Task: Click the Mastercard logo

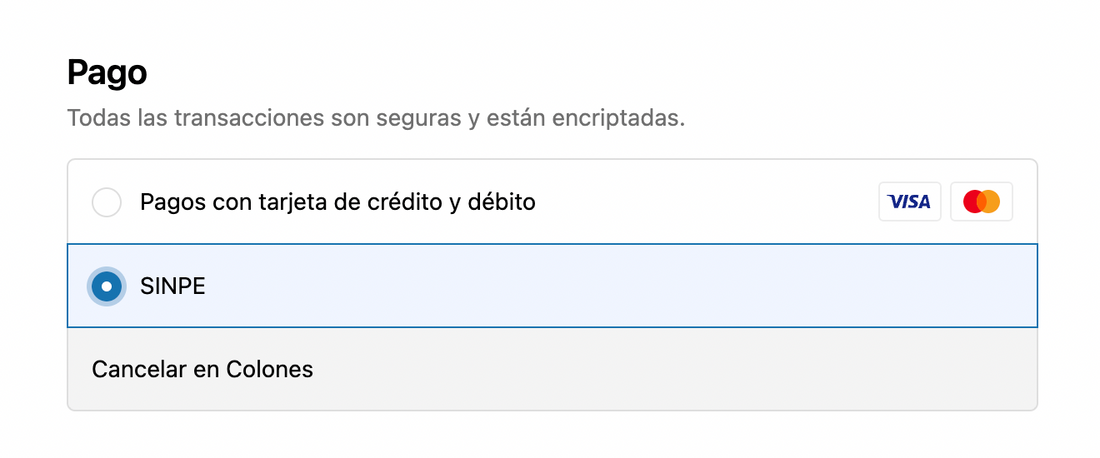Action: click(x=981, y=202)
